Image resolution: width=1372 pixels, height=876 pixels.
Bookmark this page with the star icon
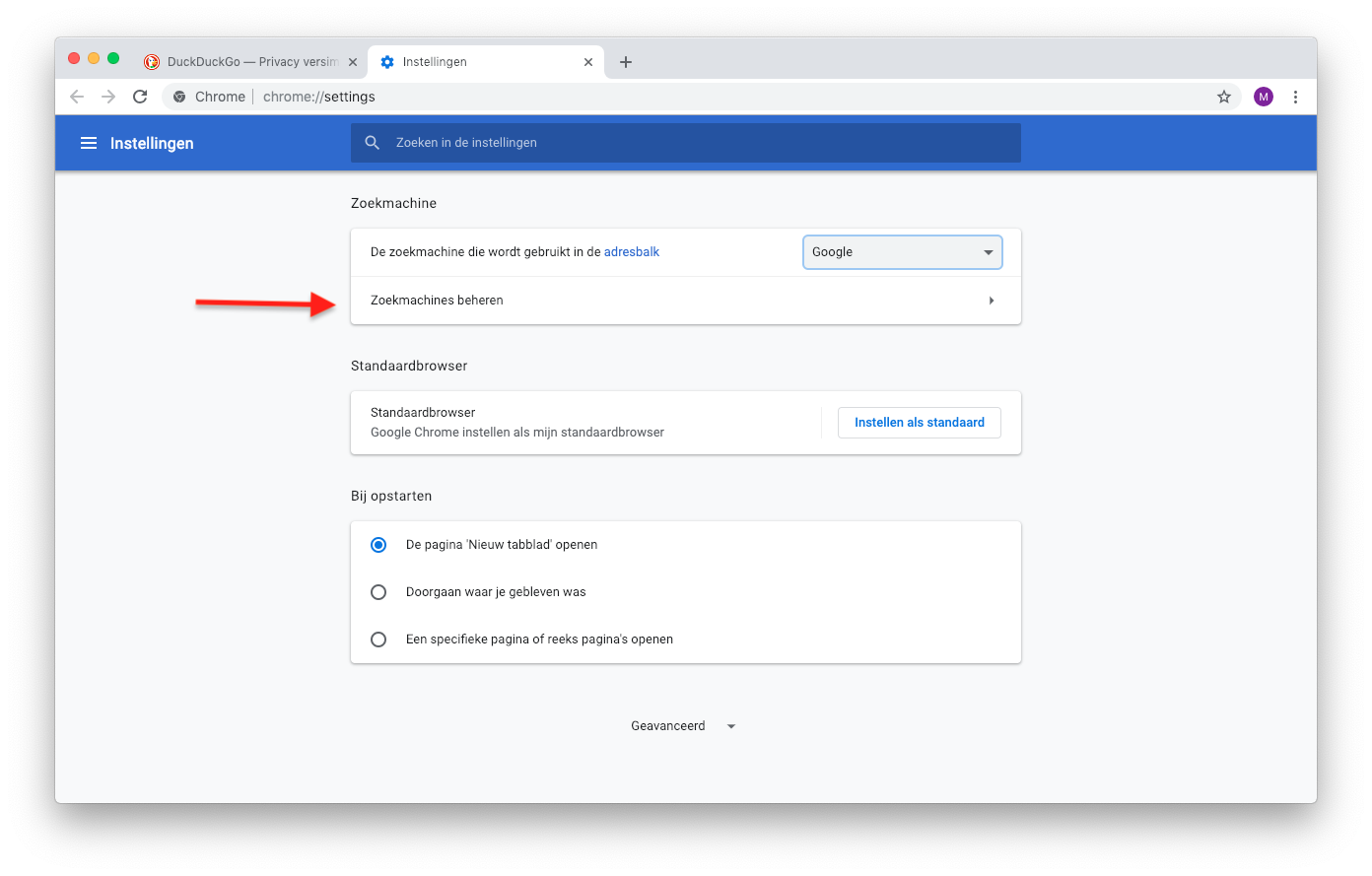click(1224, 97)
